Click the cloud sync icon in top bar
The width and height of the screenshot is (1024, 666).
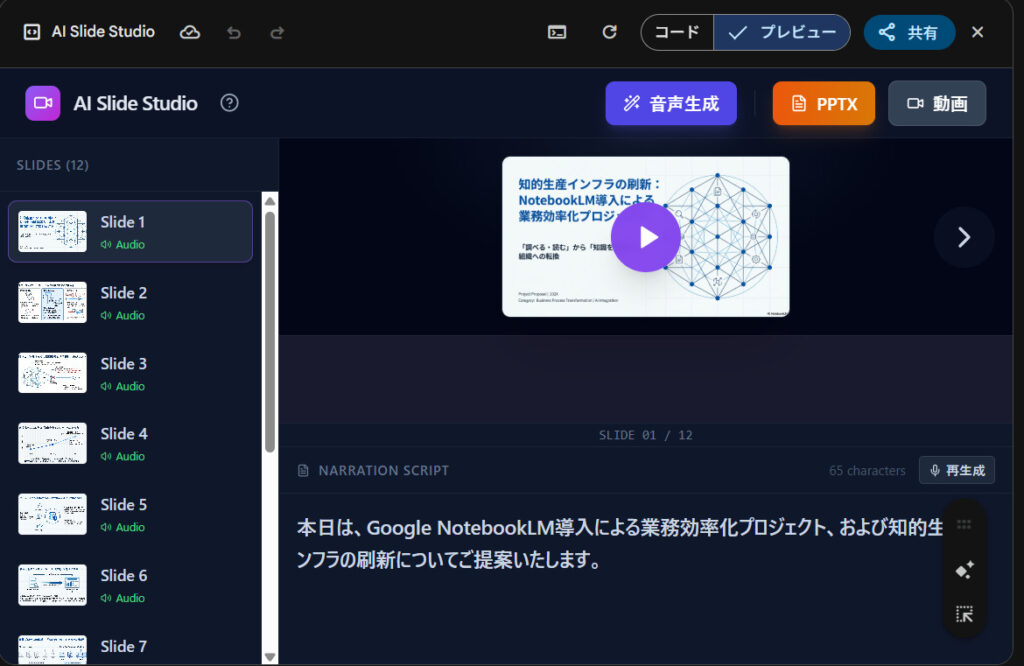pyautogui.click(x=189, y=31)
